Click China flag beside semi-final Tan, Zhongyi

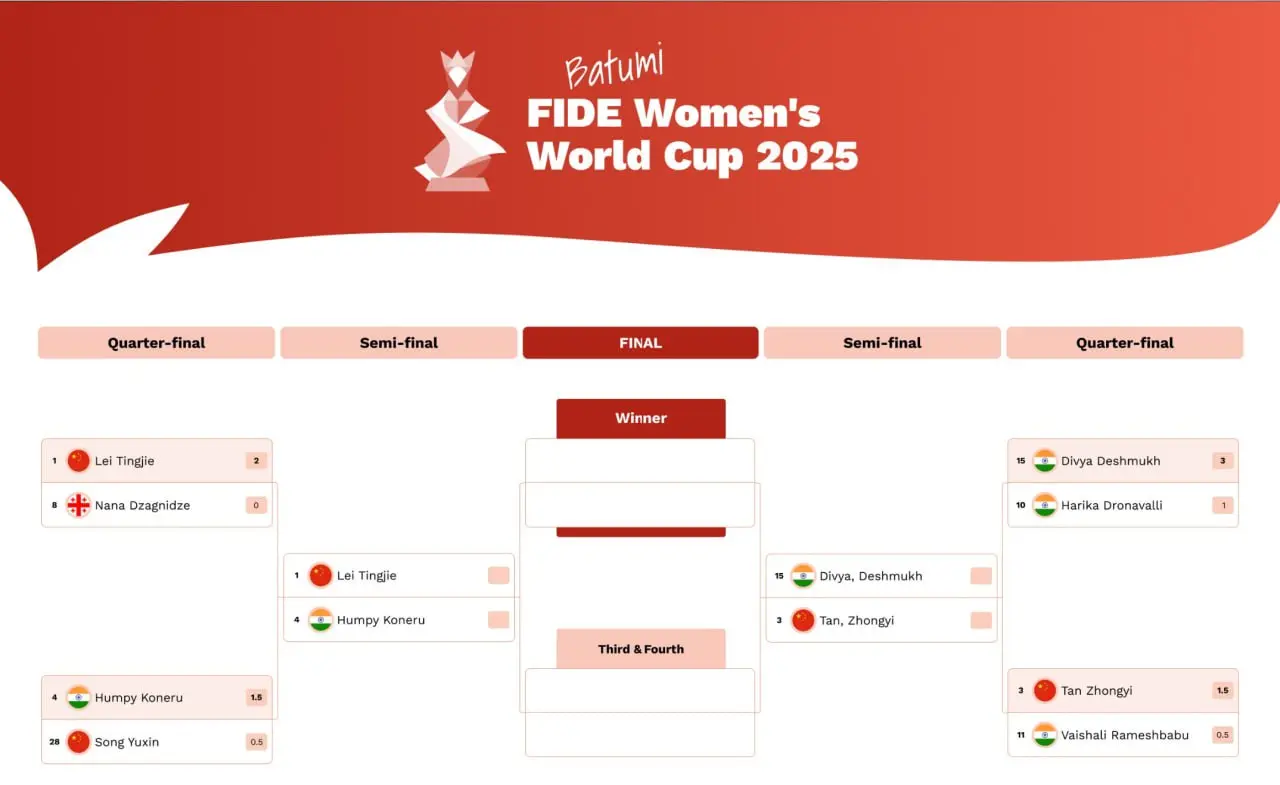pos(803,620)
